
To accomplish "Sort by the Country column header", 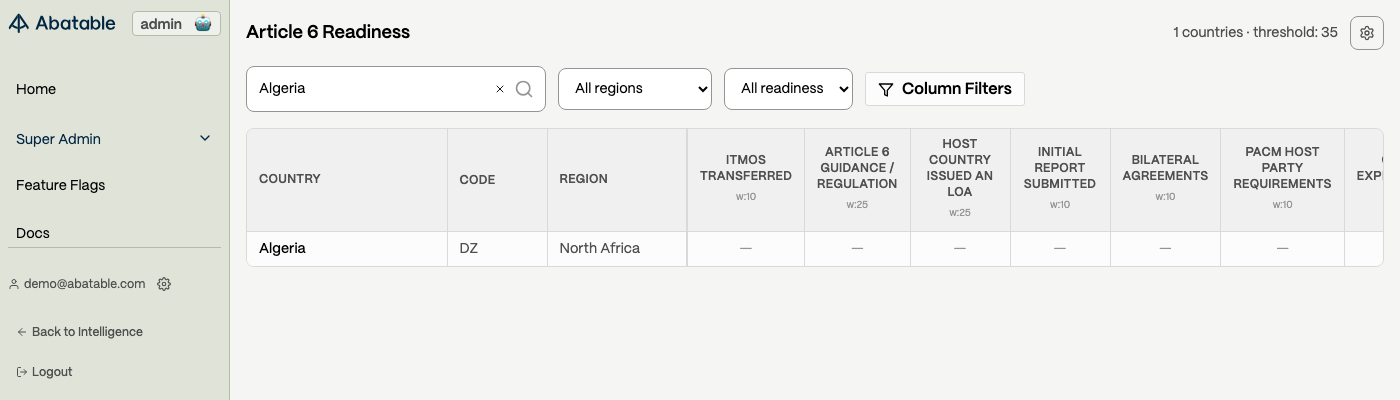I will point(290,179).
